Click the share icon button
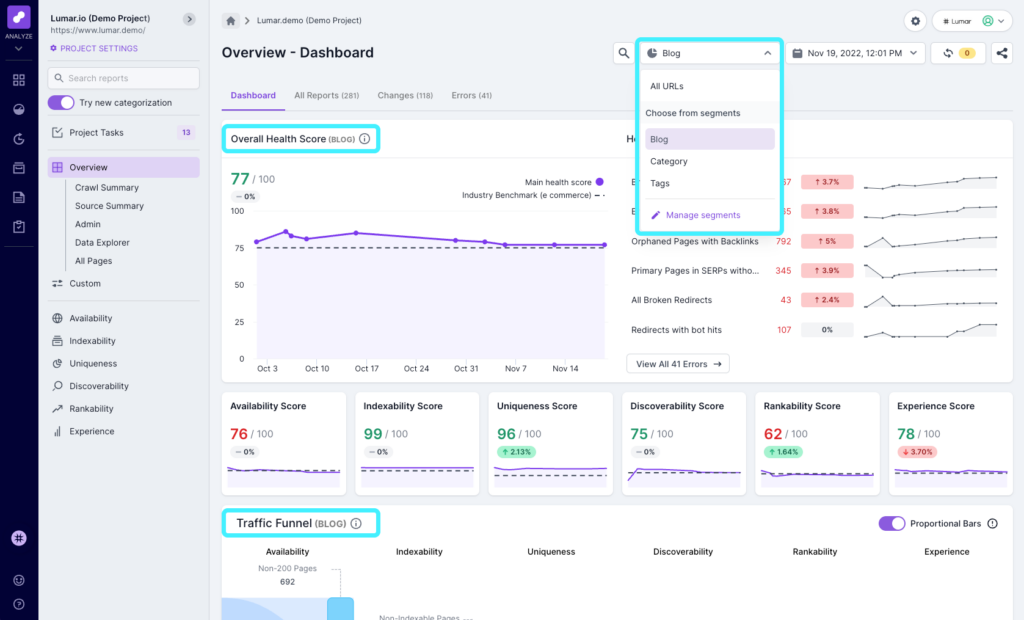 tap(1002, 53)
